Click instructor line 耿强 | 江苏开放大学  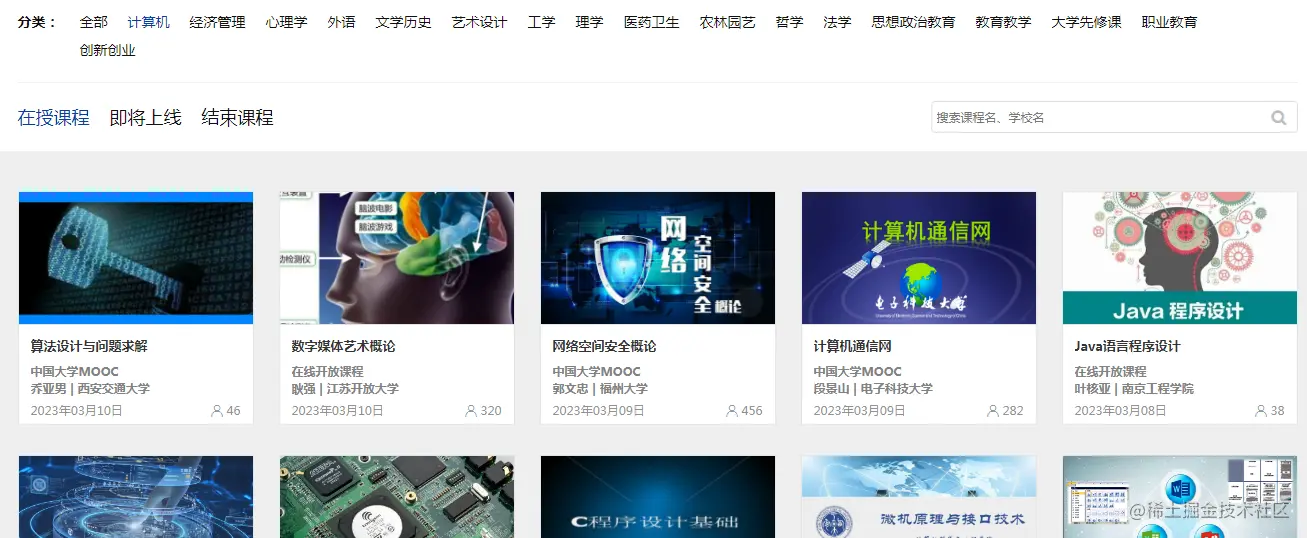(346, 389)
